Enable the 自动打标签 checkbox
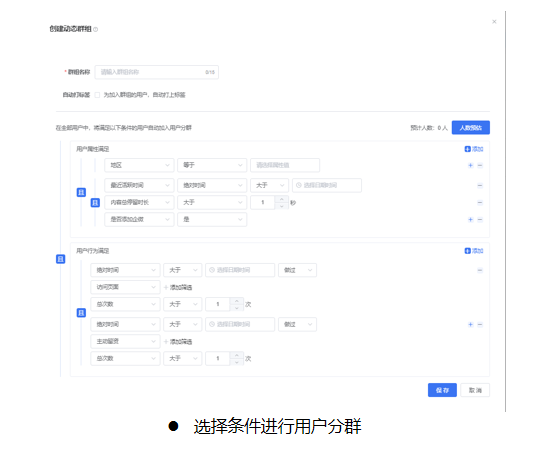The width and height of the screenshot is (533, 452). (x=97, y=95)
